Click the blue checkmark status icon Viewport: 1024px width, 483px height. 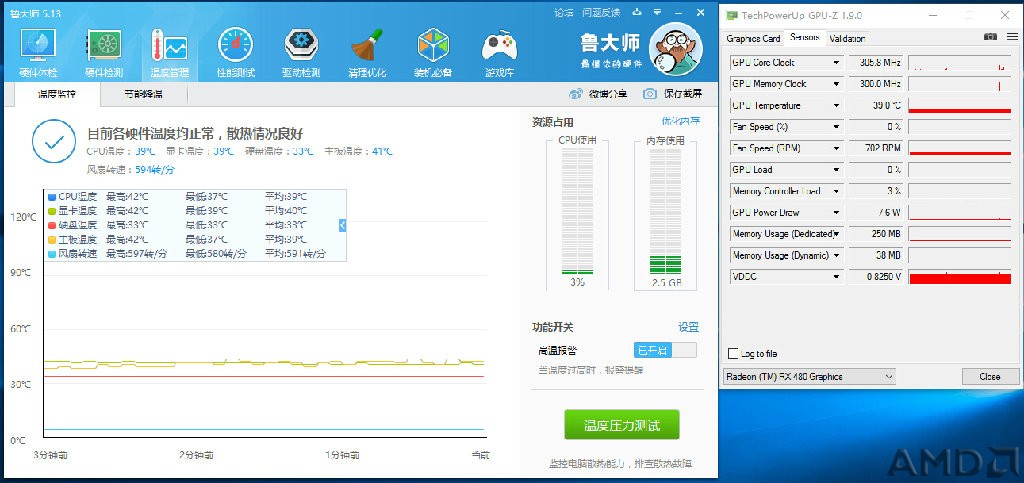click(54, 141)
